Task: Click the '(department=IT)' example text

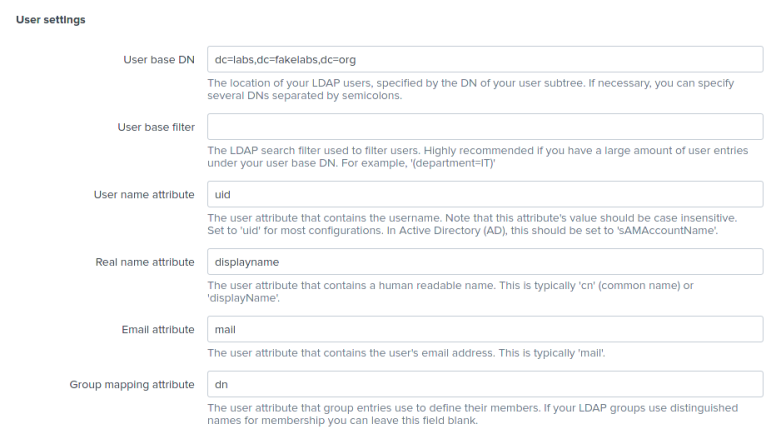Action: 455,162
